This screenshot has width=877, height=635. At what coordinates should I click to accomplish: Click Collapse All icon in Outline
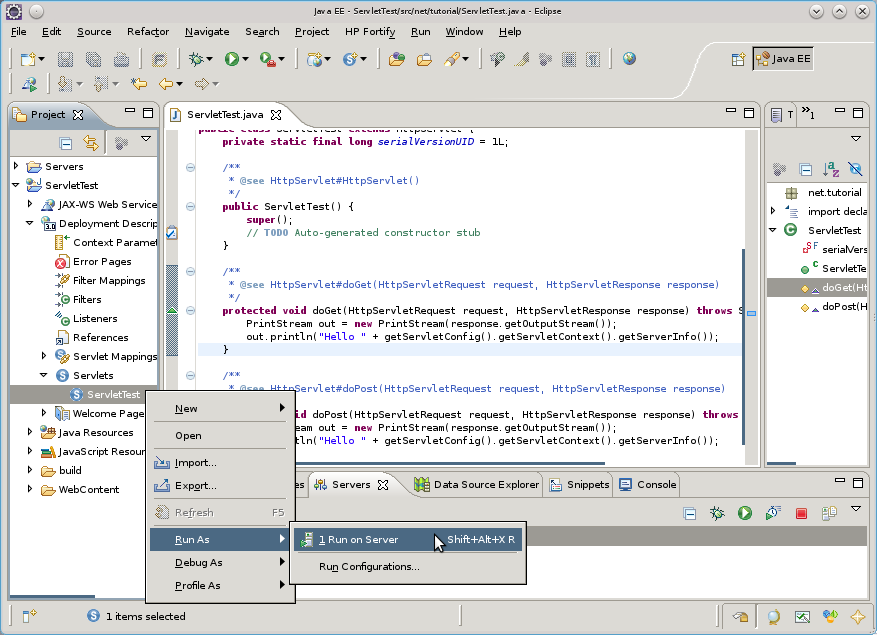[805, 169]
